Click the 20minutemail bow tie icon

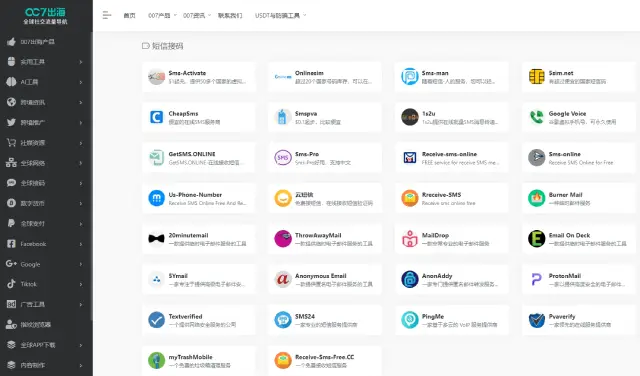156,239
